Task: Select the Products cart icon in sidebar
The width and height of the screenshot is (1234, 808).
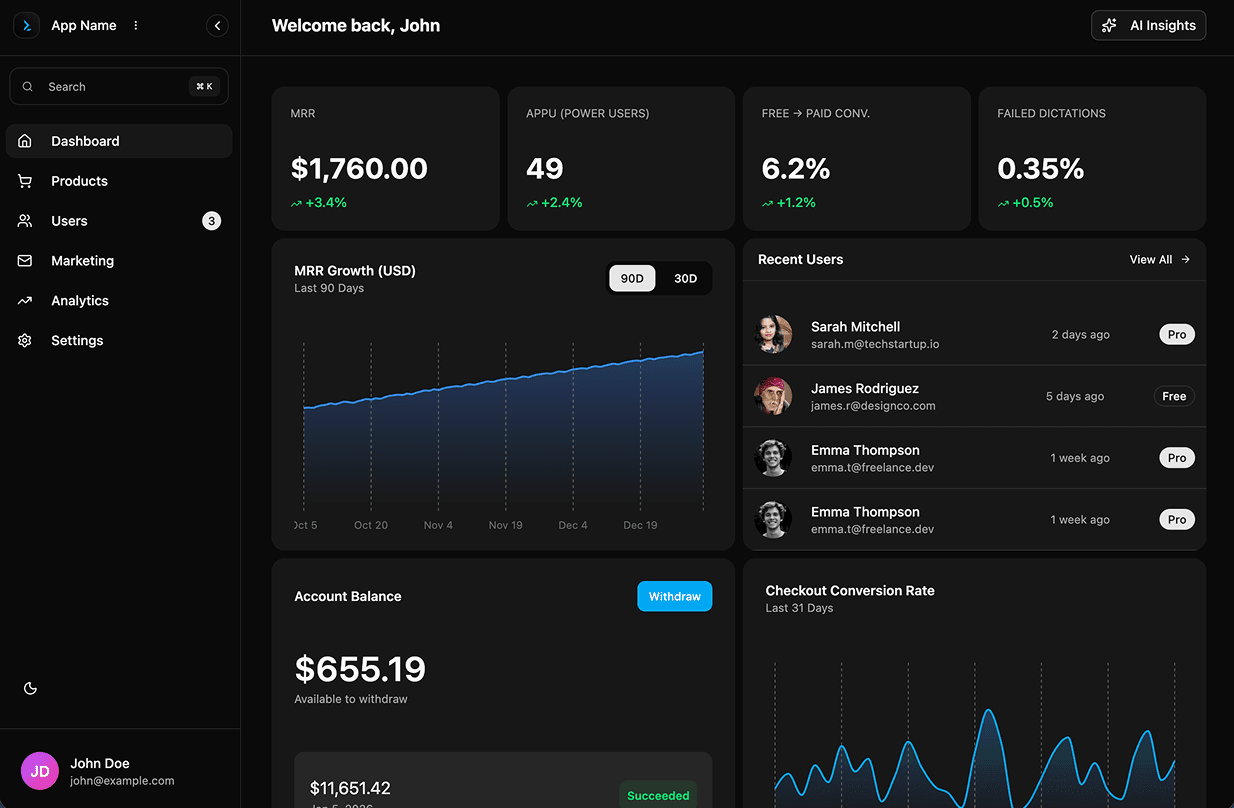Action: pyautogui.click(x=25, y=181)
